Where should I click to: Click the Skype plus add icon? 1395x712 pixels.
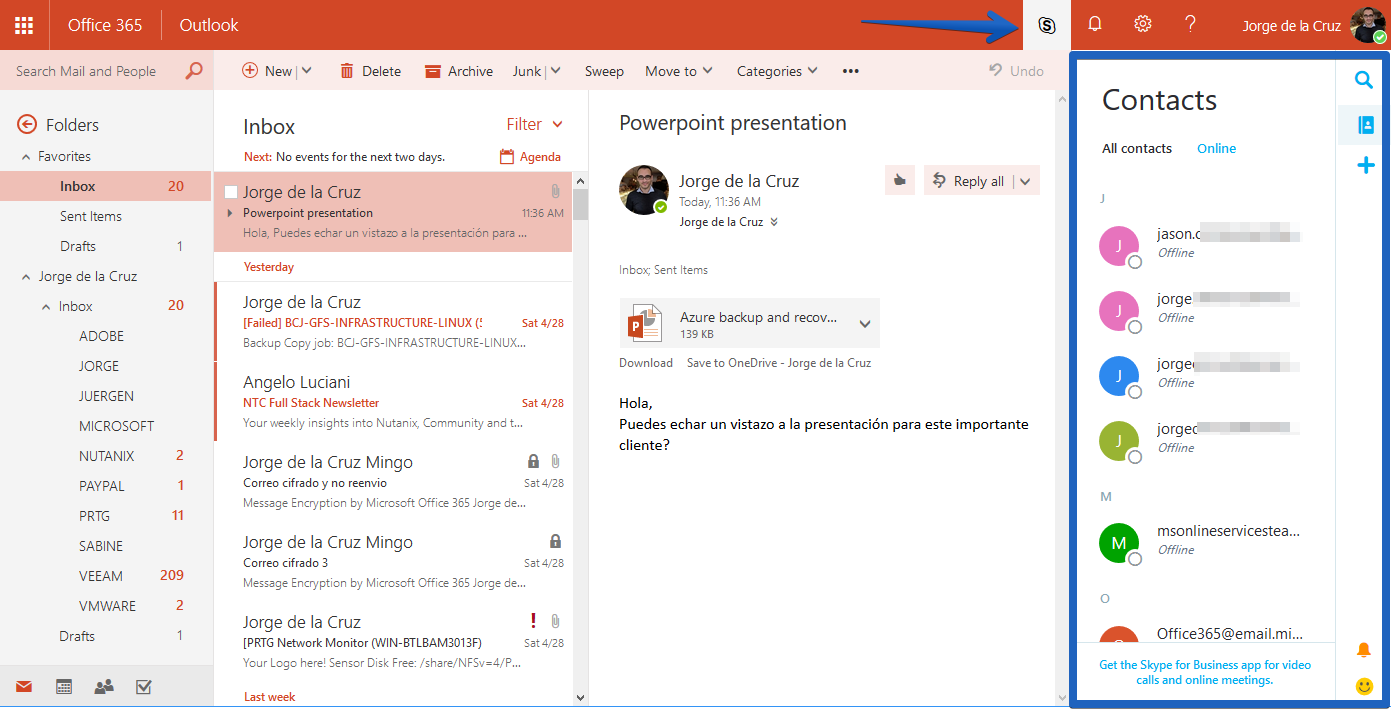point(1365,166)
